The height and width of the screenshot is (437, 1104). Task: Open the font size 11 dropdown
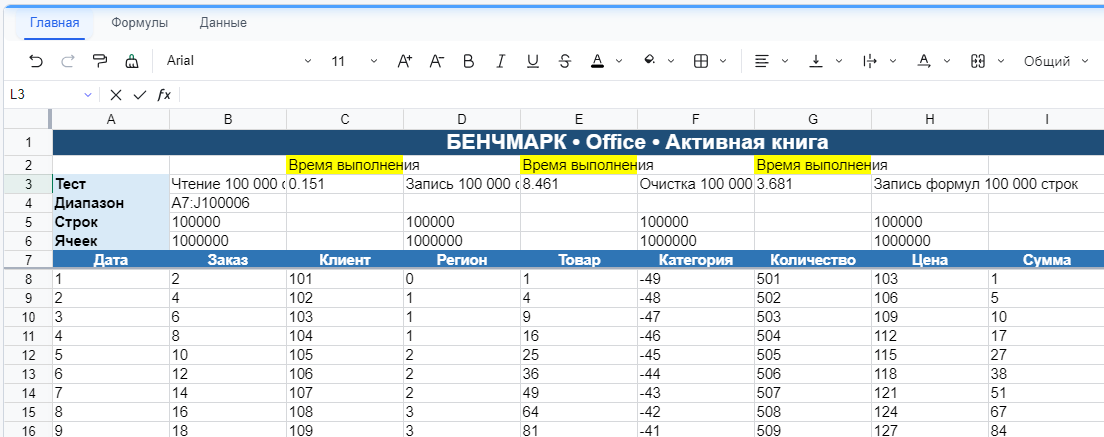coord(354,61)
